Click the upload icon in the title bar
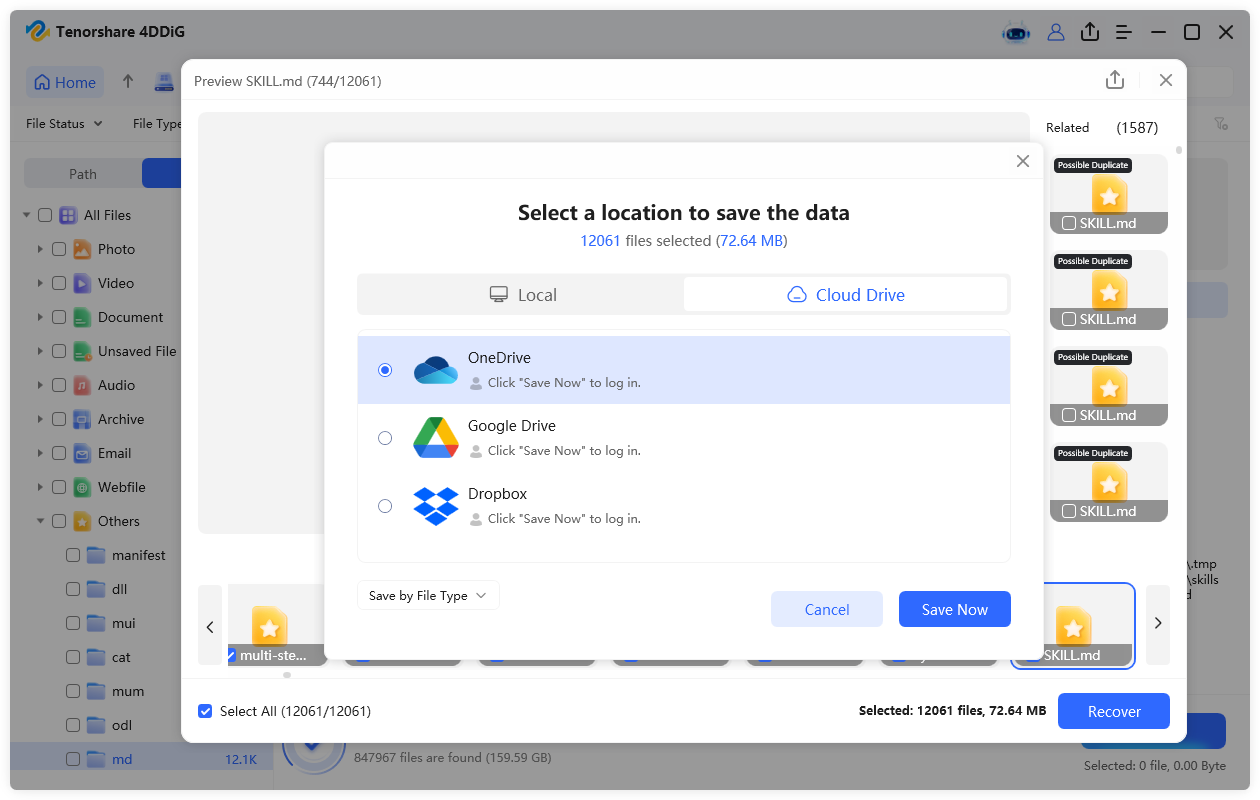 pyautogui.click(x=1090, y=32)
